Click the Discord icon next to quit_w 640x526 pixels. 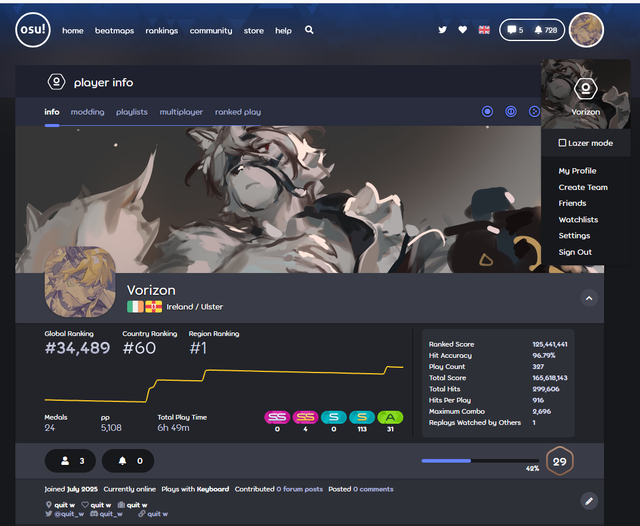click(94, 514)
